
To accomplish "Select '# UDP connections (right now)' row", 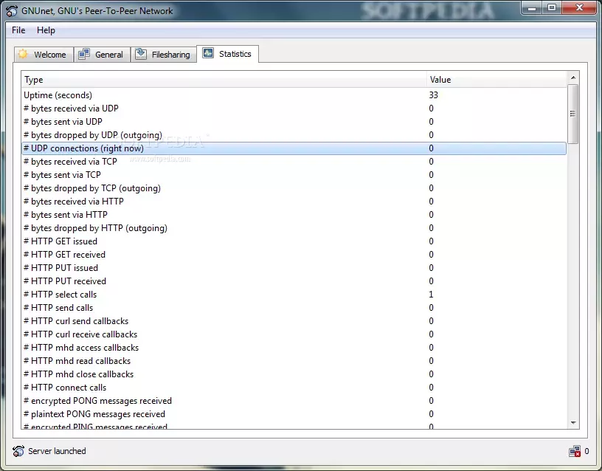I will coord(294,148).
